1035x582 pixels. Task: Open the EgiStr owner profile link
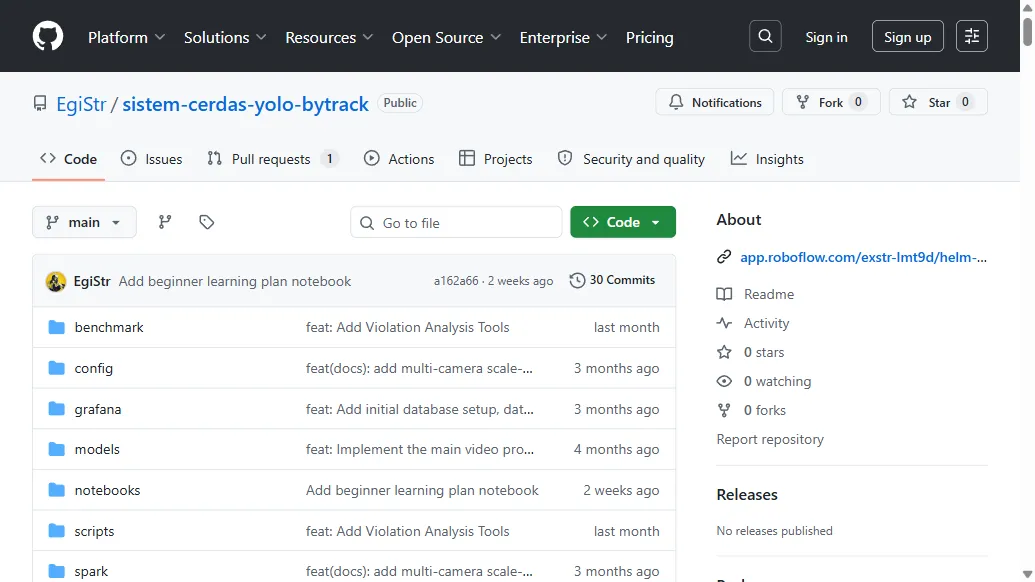81,104
